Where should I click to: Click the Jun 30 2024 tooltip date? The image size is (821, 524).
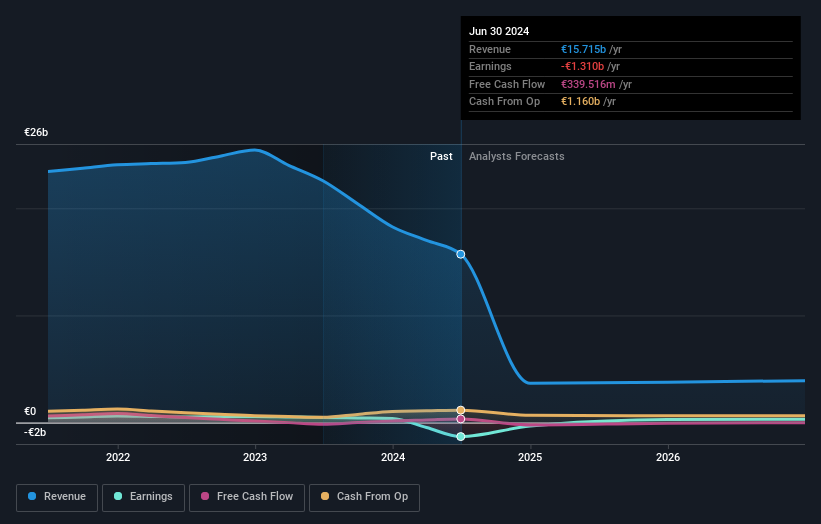coord(499,31)
